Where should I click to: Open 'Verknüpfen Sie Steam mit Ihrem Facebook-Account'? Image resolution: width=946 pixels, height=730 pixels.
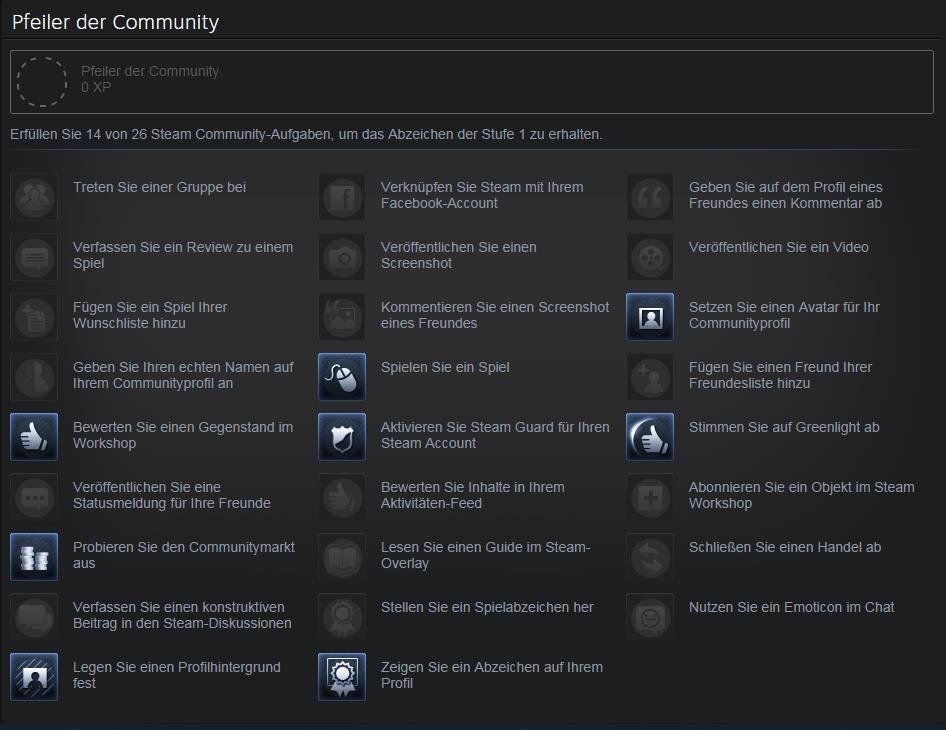coord(482,195)
